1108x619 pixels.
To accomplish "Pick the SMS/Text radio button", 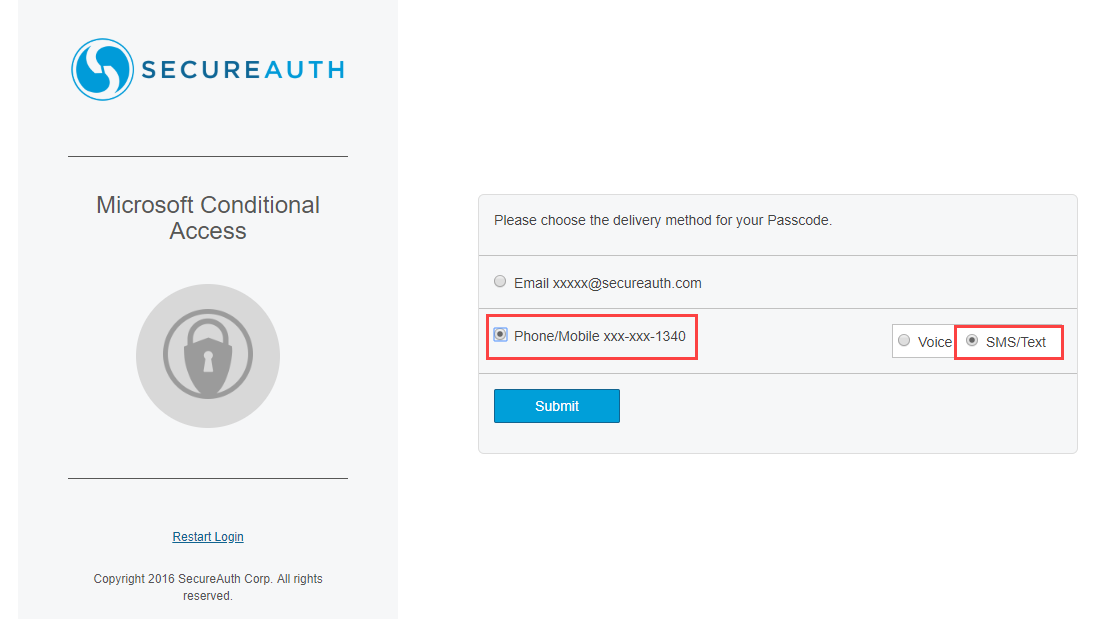I will (x=972, y=341).
